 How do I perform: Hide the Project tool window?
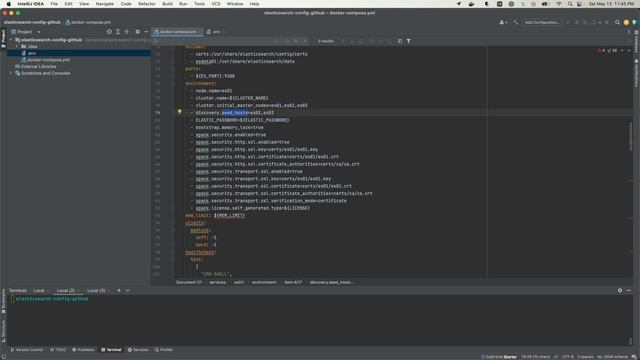click(x=146, y=31)
